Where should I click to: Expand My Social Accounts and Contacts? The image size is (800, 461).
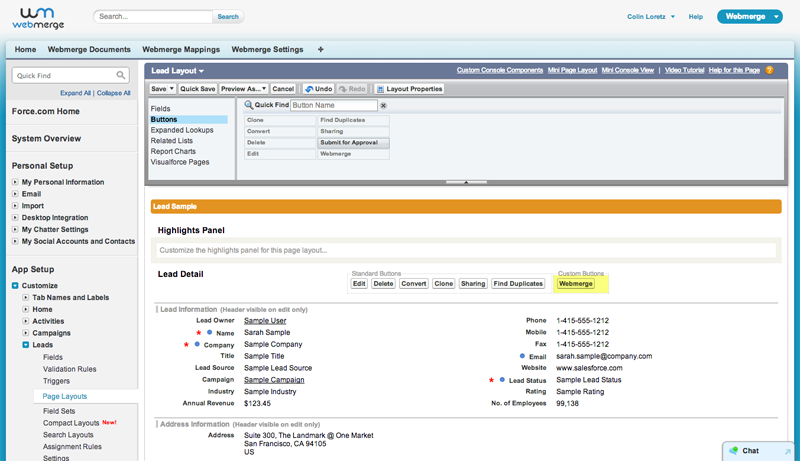15,241
